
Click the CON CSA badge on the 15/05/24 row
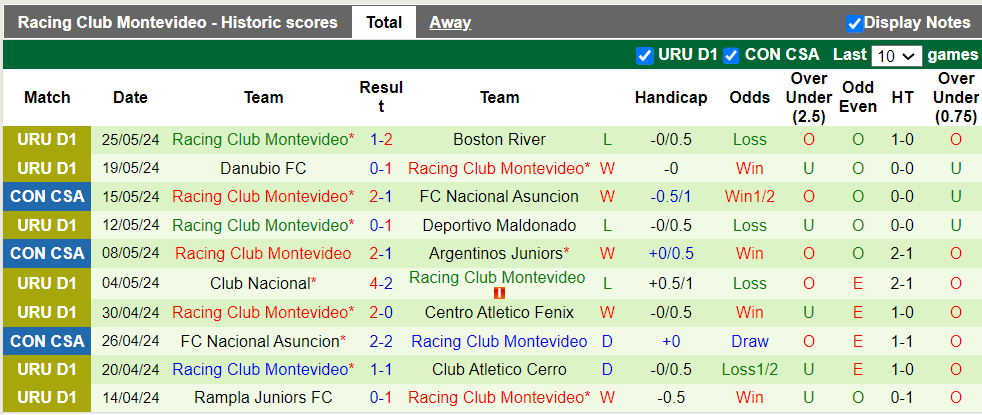click(47, 197)
